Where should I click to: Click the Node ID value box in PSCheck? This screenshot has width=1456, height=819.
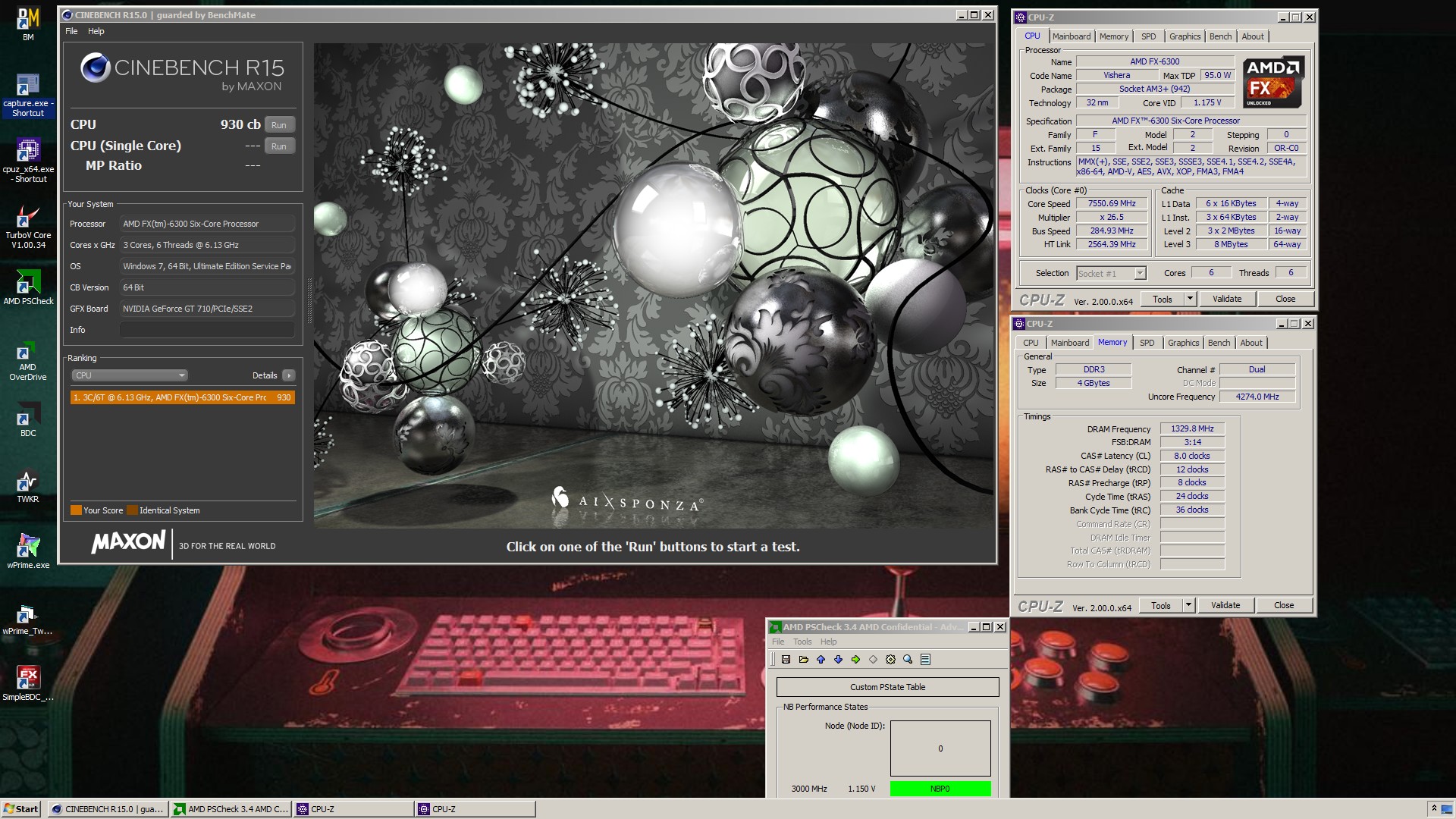(x=940, y=748)
